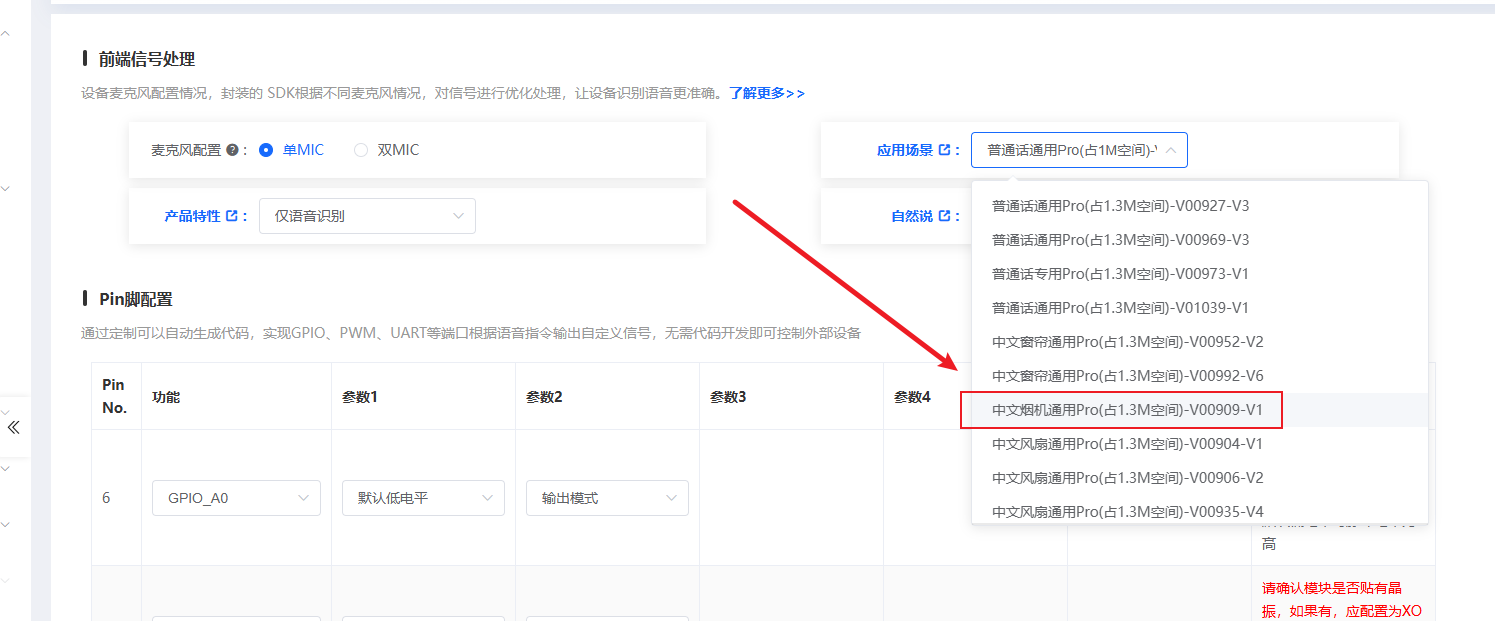Open the GPIO_A0 function dropdown
Screen dimensions: 1495x621
pos(236,498)
